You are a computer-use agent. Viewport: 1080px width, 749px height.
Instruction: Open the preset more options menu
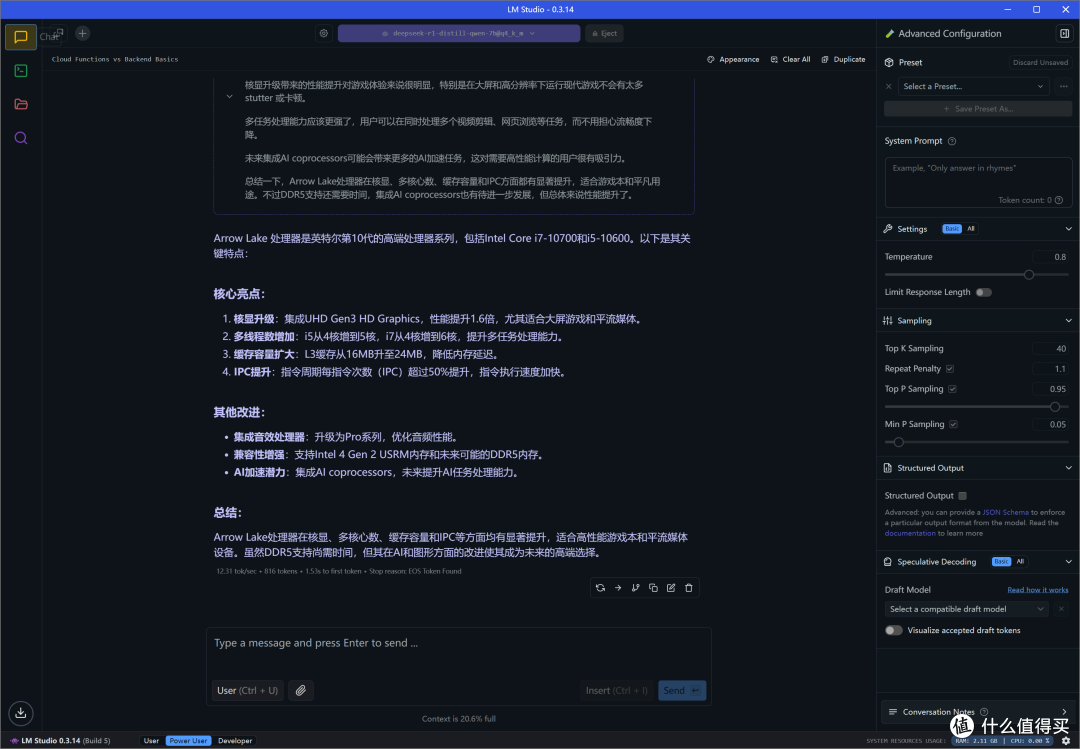1064,86
